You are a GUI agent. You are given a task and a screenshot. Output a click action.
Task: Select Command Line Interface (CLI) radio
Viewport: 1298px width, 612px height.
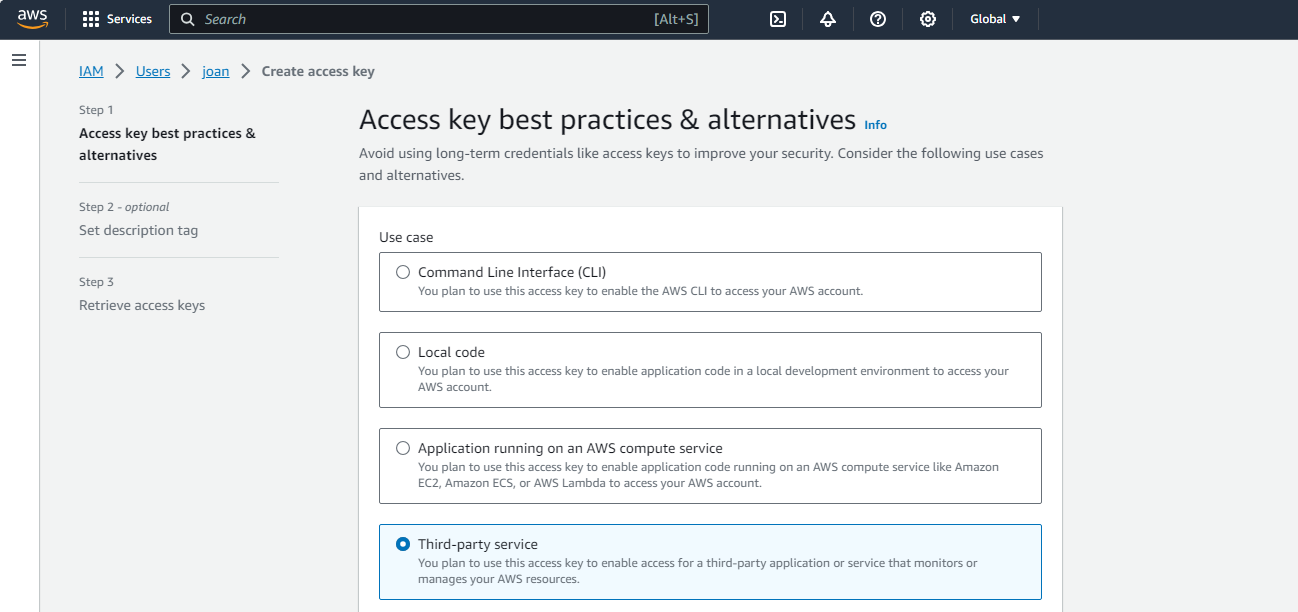(x=403, y=272)
